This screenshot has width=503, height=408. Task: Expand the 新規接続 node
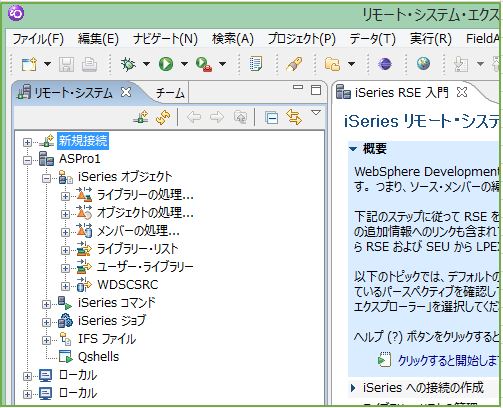[x=27, y=143]
